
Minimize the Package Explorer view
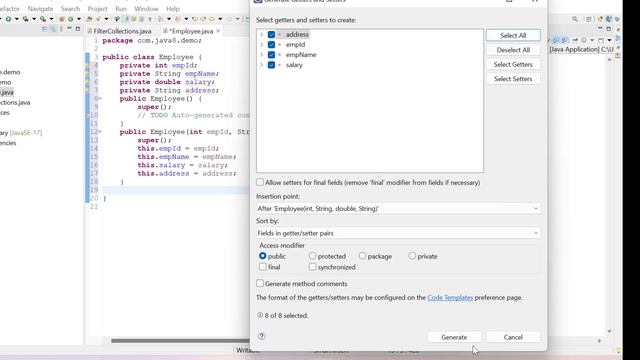click(69, 29)
